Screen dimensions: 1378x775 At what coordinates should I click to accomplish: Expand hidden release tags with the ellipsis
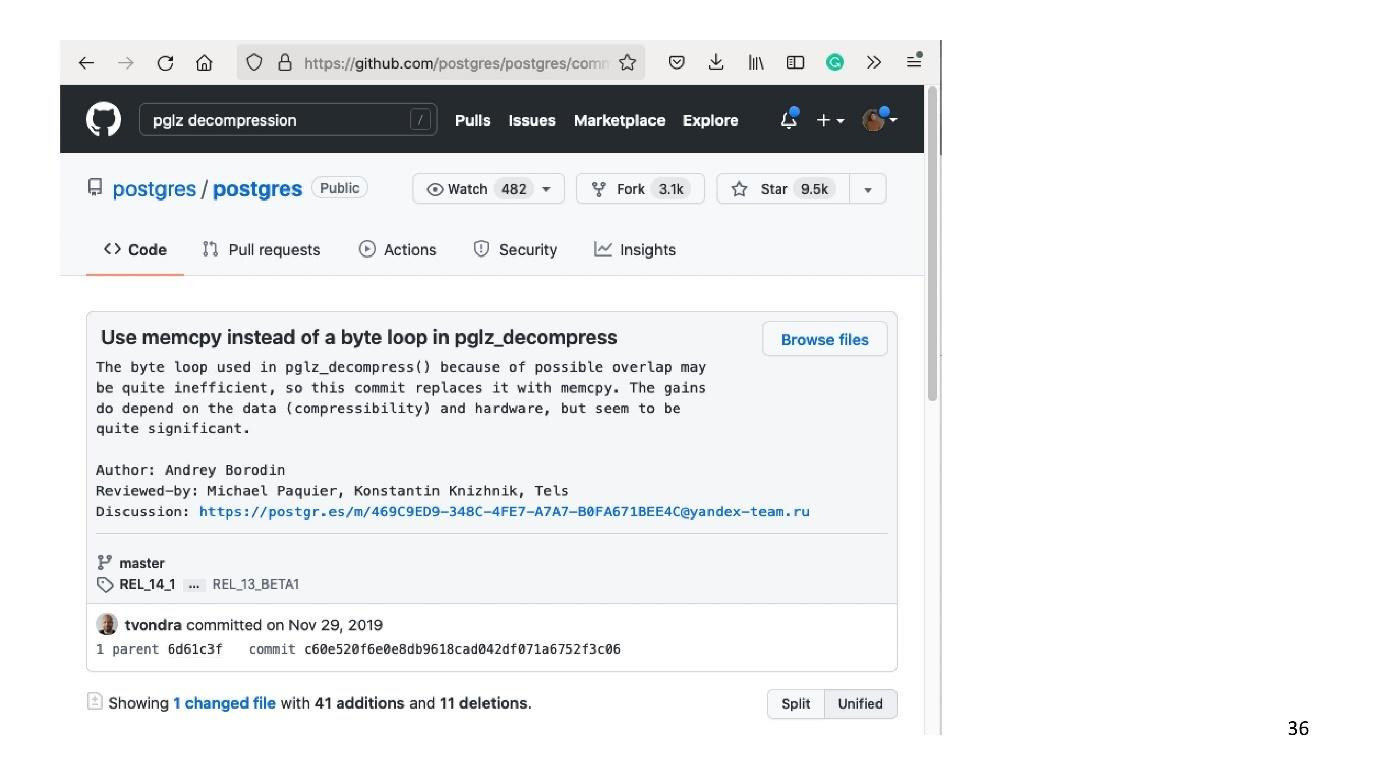tap(194, 584)
